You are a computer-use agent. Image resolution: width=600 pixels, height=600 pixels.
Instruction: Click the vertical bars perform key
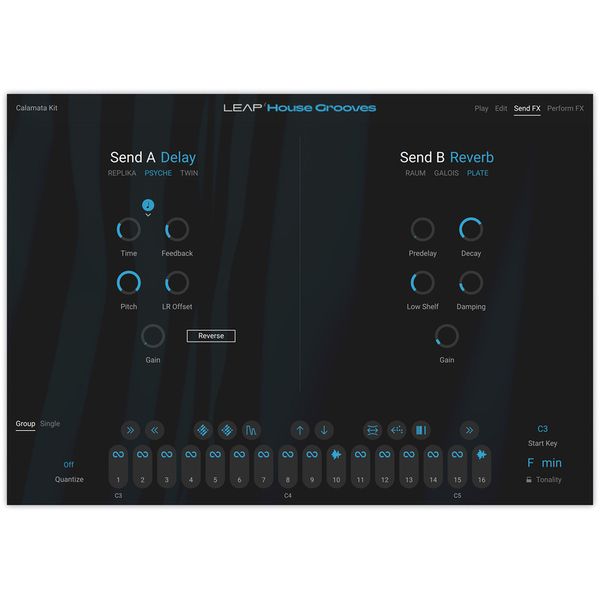click(421, 430)
